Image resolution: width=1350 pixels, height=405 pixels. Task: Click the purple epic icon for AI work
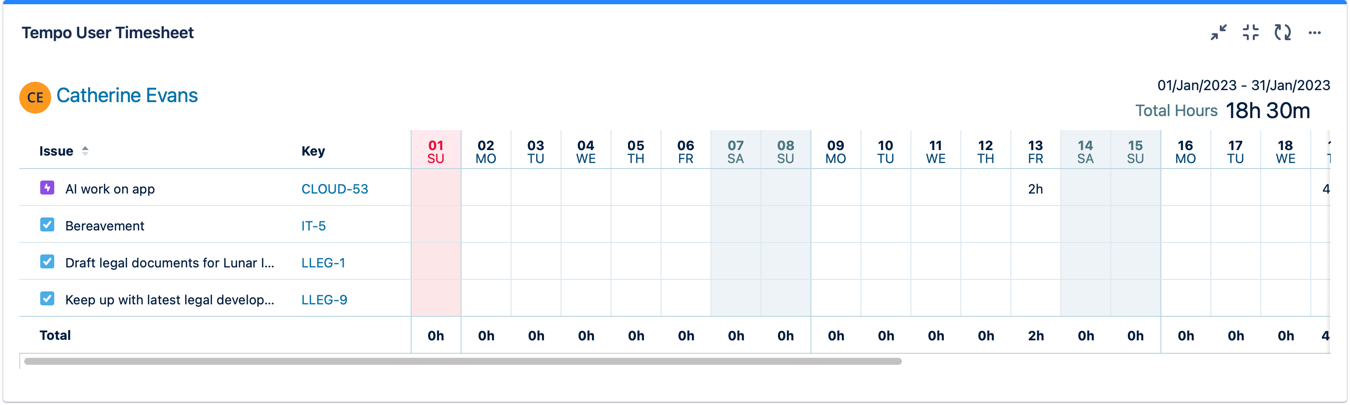[x=47, y=188]
